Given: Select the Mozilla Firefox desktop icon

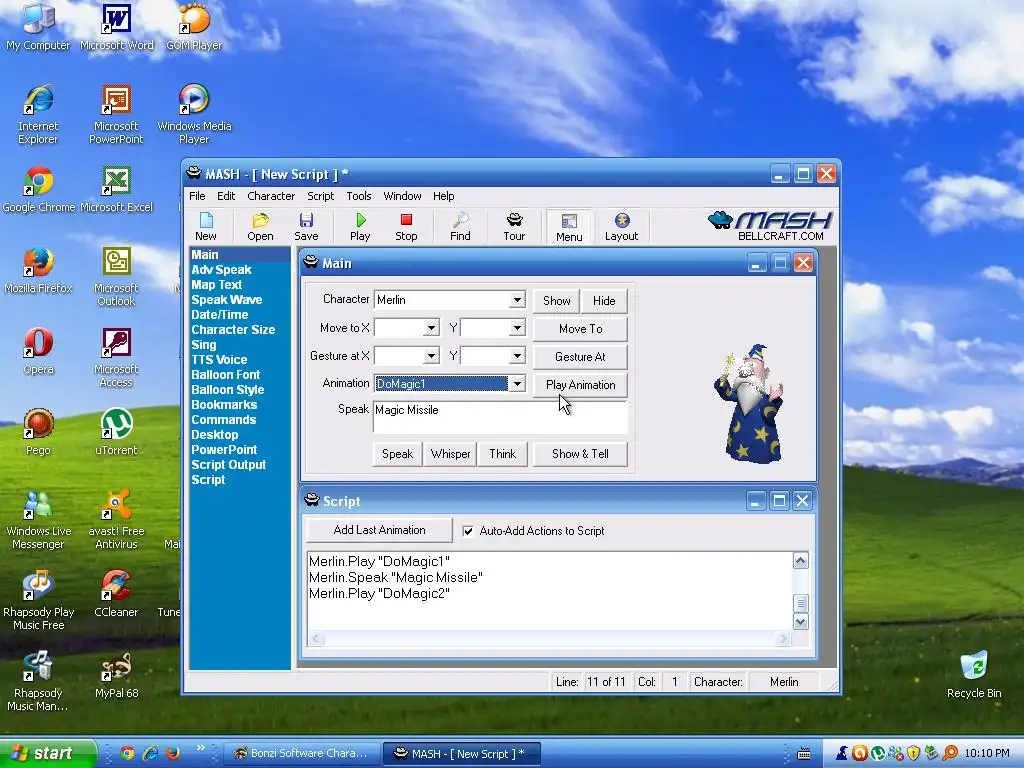Looking at the screenshot, I should click(x=38, y=270).
